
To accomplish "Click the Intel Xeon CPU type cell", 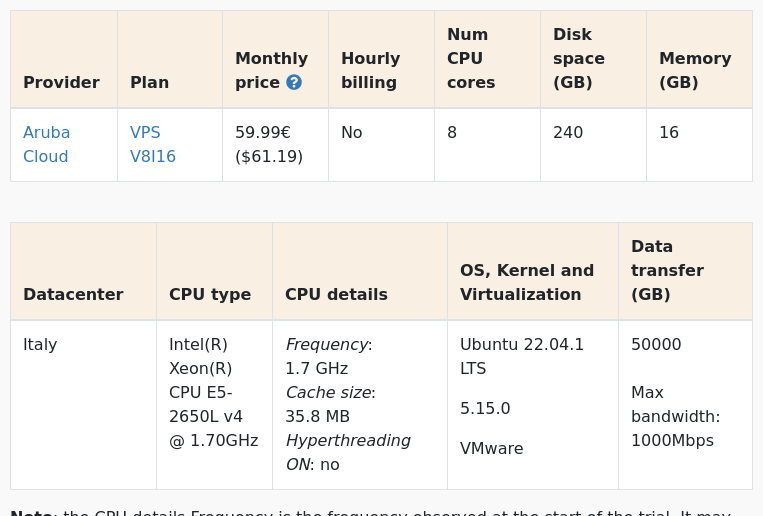I will [213, 392].
